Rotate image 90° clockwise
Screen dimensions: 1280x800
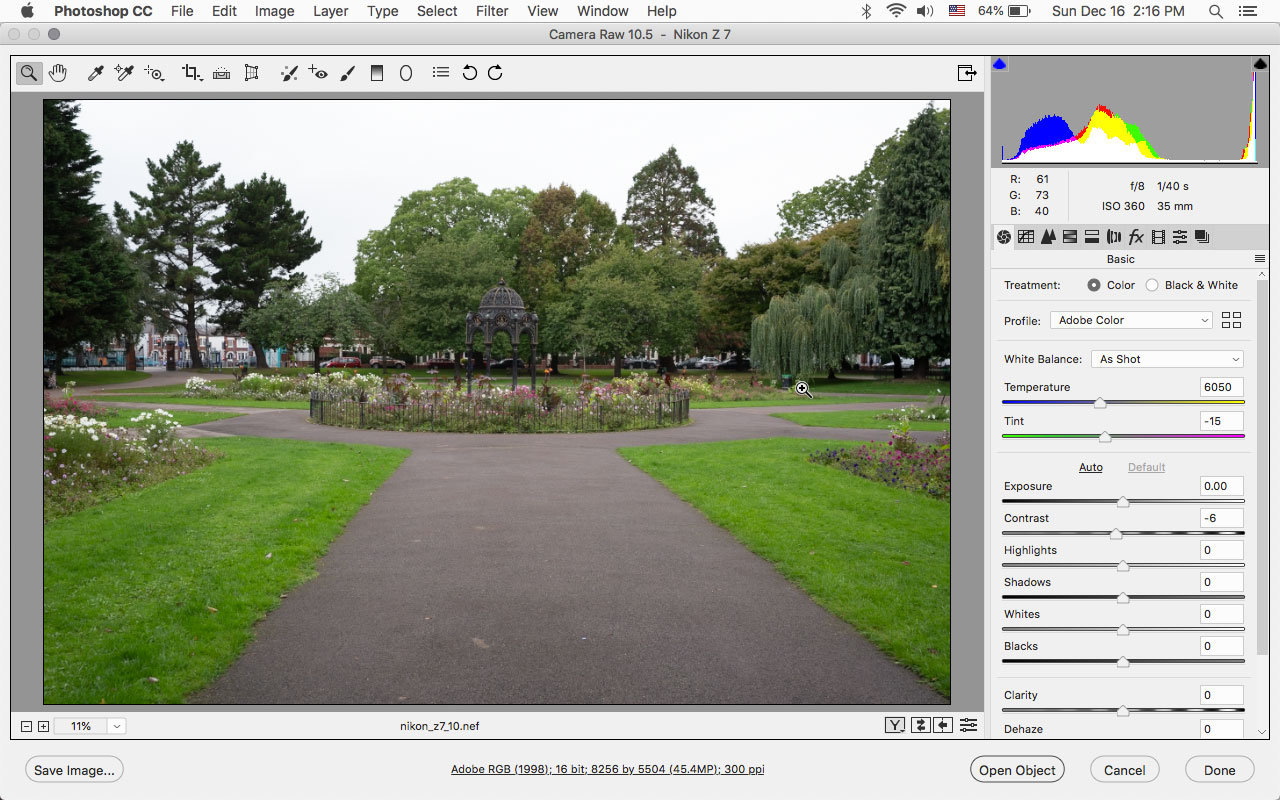point(495,72)
